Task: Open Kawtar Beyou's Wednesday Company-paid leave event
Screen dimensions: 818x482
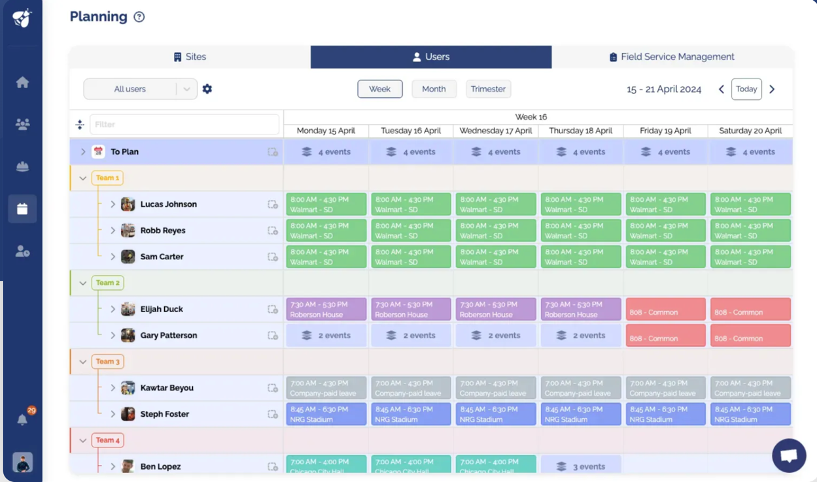Action: pyautogui.click(x=496, y=388)
